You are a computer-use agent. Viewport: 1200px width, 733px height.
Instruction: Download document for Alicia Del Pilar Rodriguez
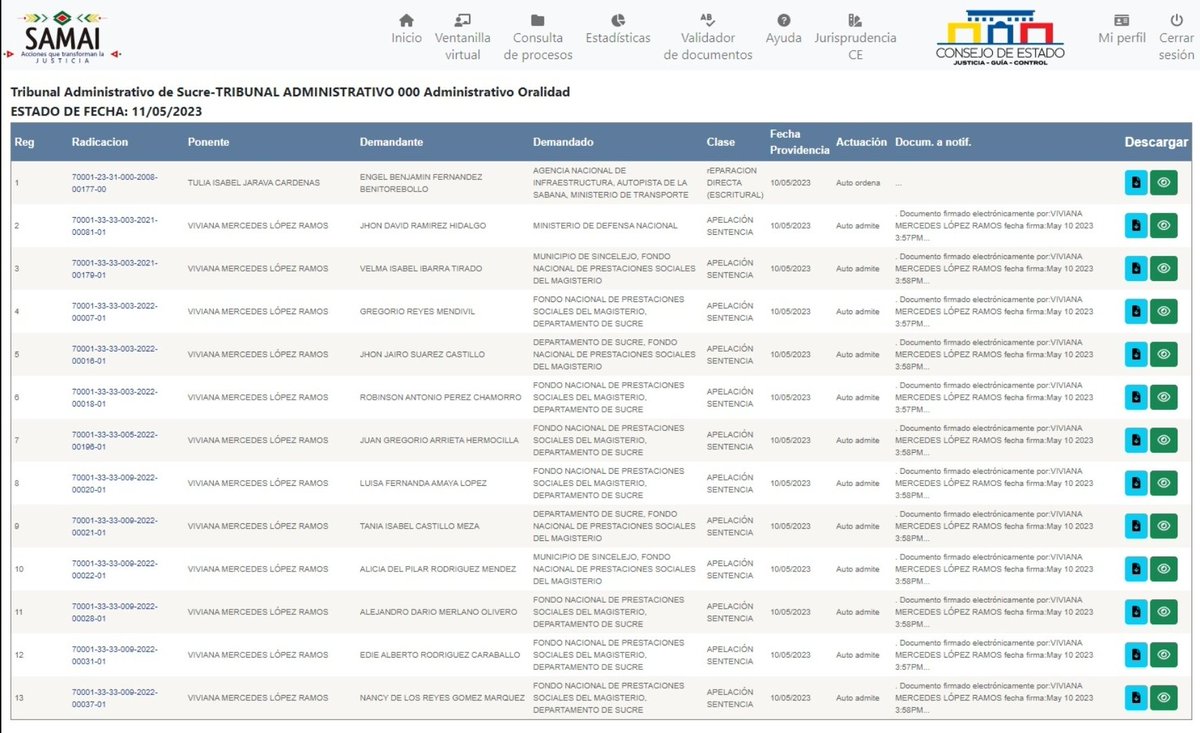[x=1135, y=569]
